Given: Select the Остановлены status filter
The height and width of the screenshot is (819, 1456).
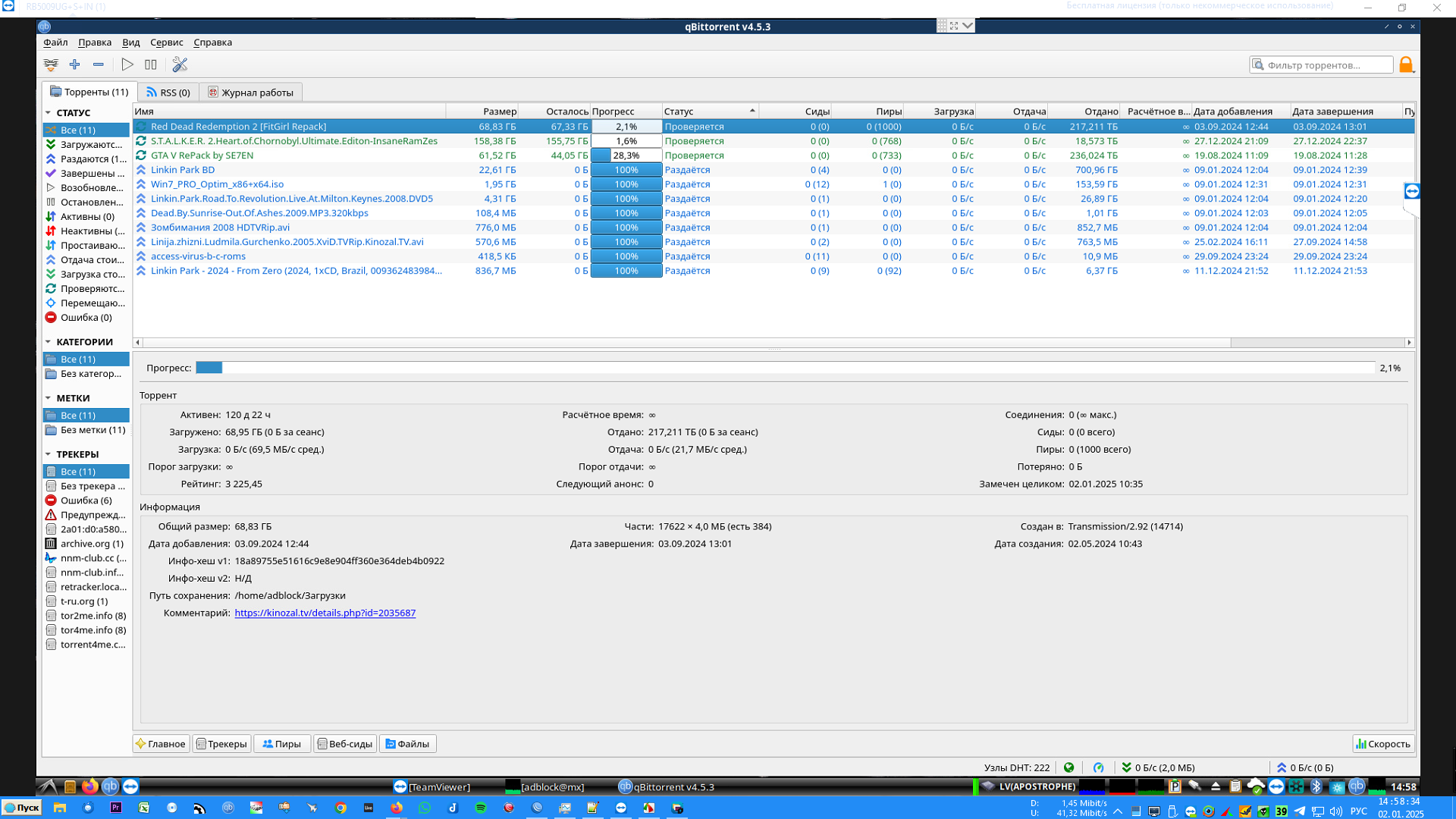Looking at the screenshot, I should pos(86,202).
